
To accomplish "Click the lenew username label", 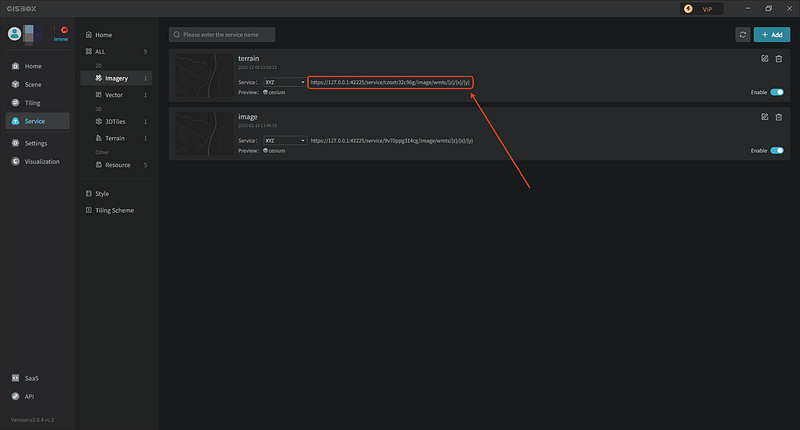I will click(61, 39).
